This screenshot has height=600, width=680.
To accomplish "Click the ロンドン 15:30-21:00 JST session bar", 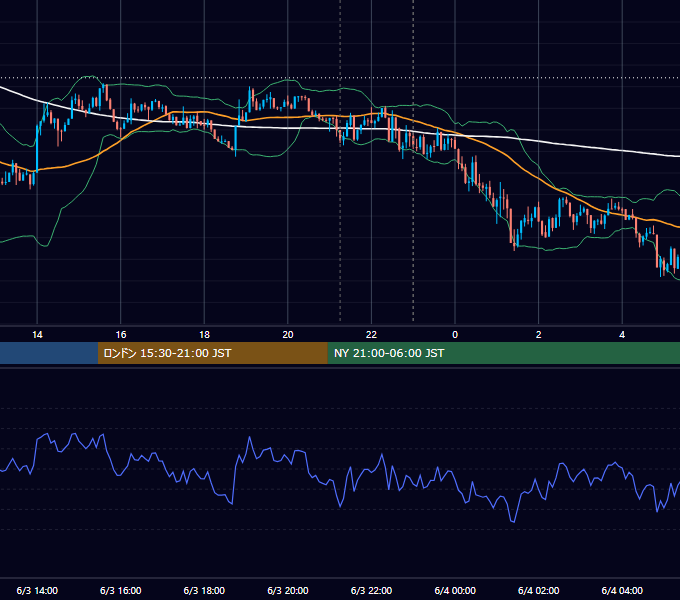I will click(212, 353).
